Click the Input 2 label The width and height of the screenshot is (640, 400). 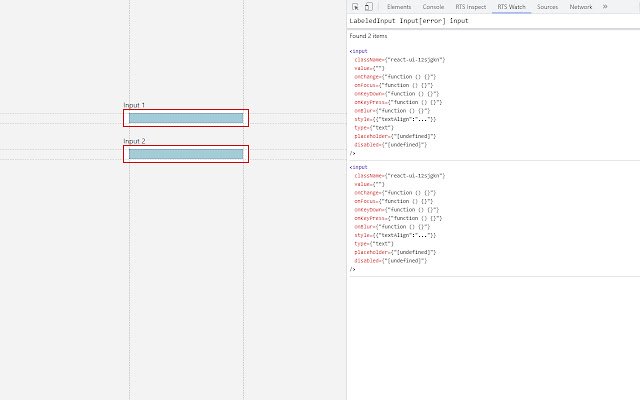coord(134,141)
